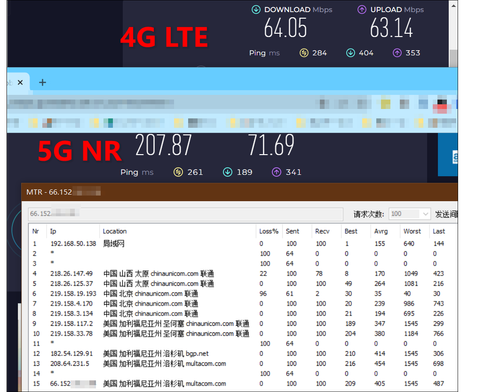Select hop row 192.168.50.138

pos(243,244)
